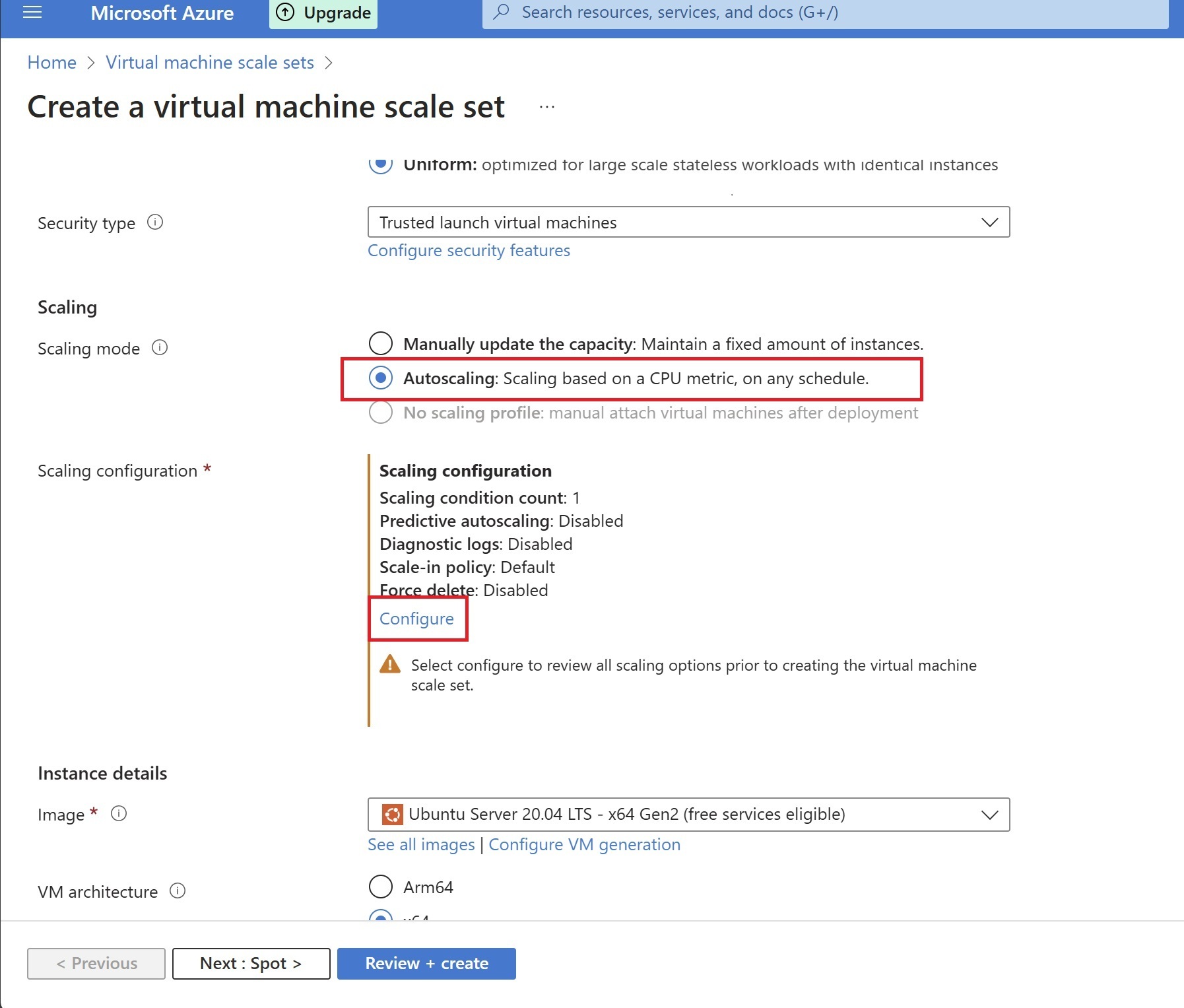Click the 'Scaling condition count: 1' line
The height and width of the screenshot is (1008, 1184).
(x=480, y=498)
